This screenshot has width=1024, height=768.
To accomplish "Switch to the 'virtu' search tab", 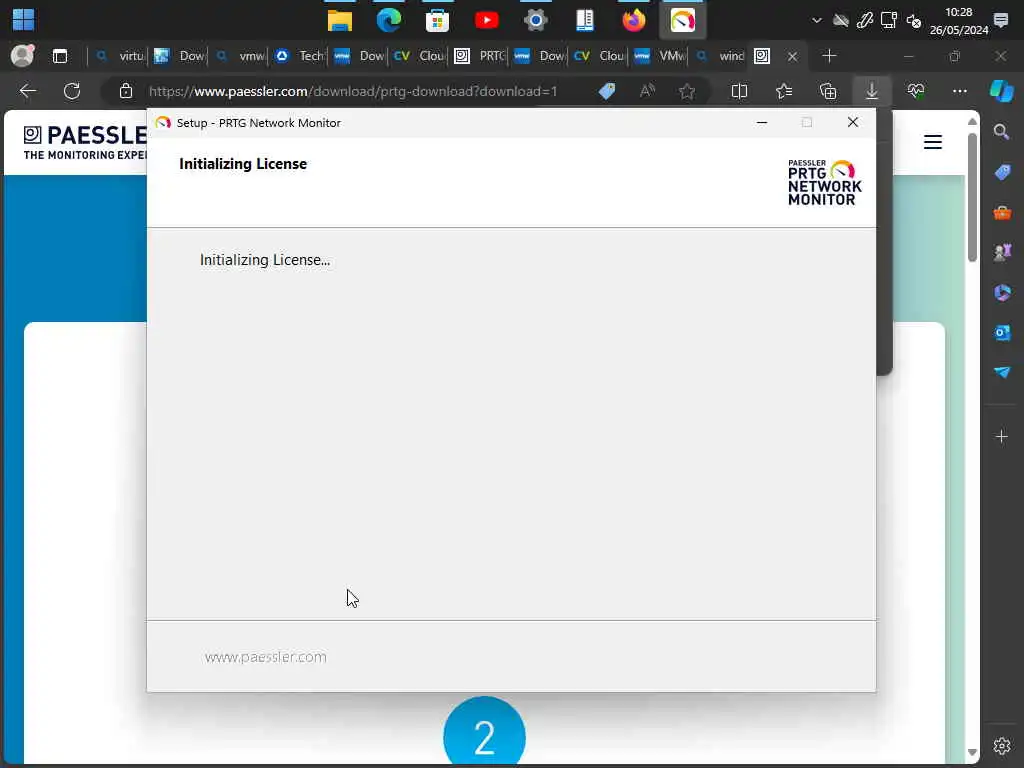I will [120, 56].
